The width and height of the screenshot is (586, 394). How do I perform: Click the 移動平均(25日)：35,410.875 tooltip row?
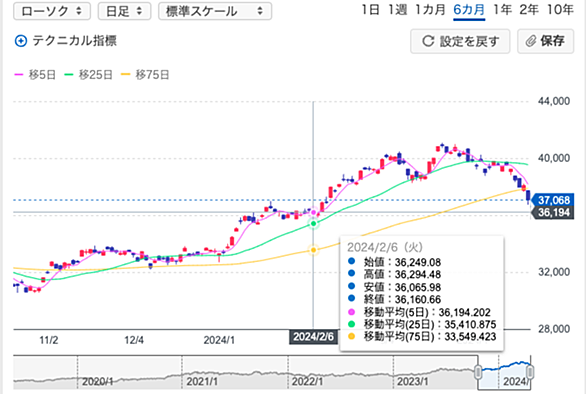pos(422,324)
